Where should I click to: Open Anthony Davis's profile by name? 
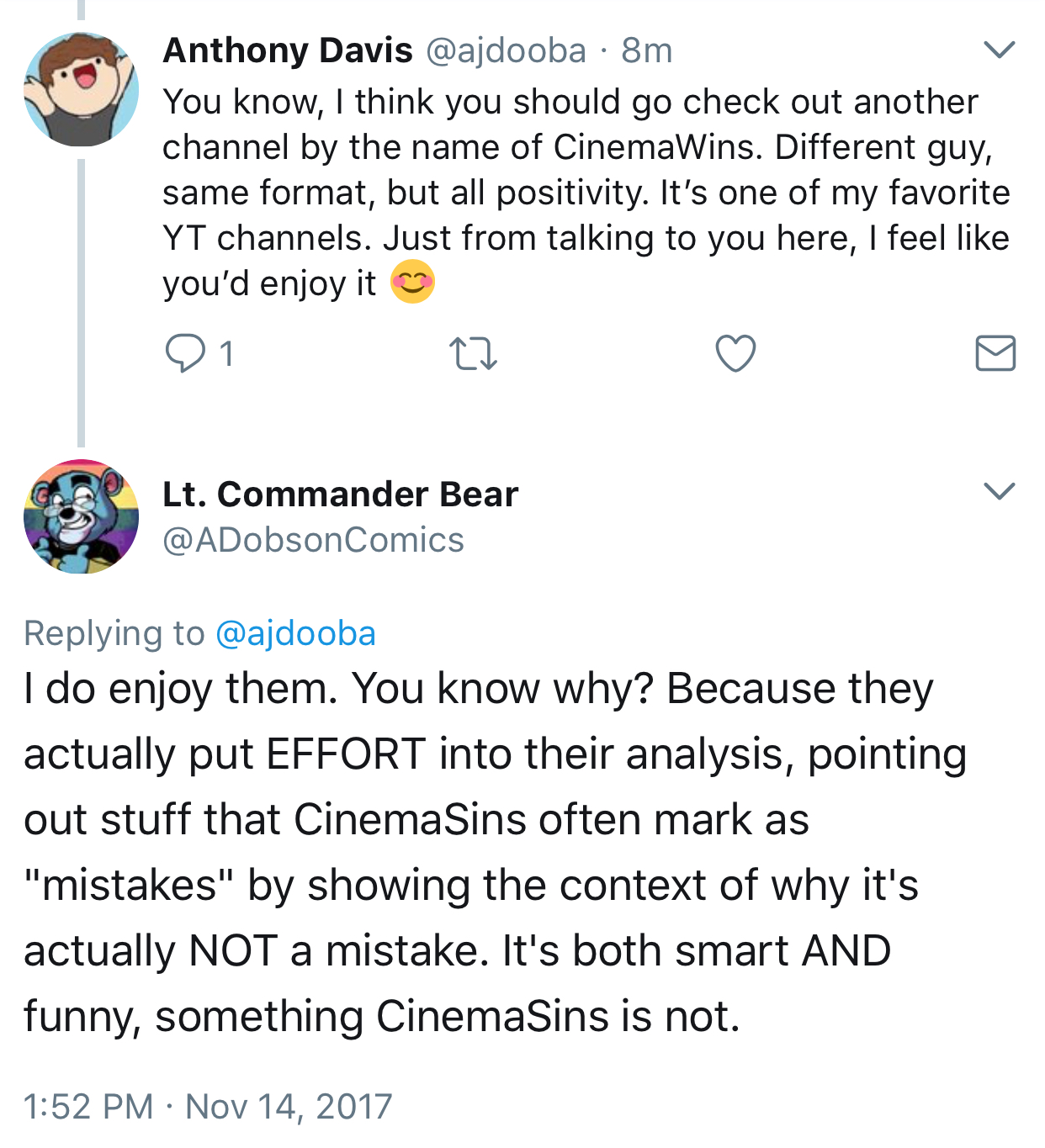coord(288,50)
